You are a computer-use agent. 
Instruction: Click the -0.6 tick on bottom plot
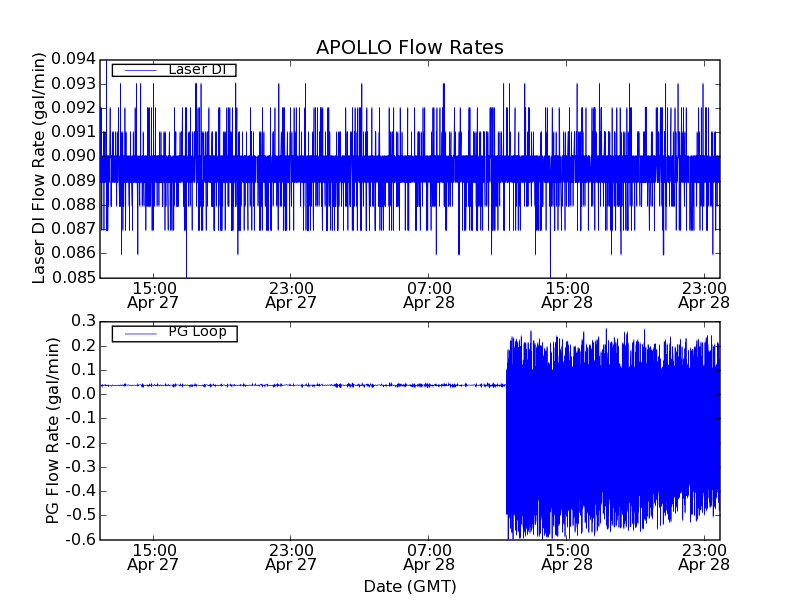coord(79,540)
